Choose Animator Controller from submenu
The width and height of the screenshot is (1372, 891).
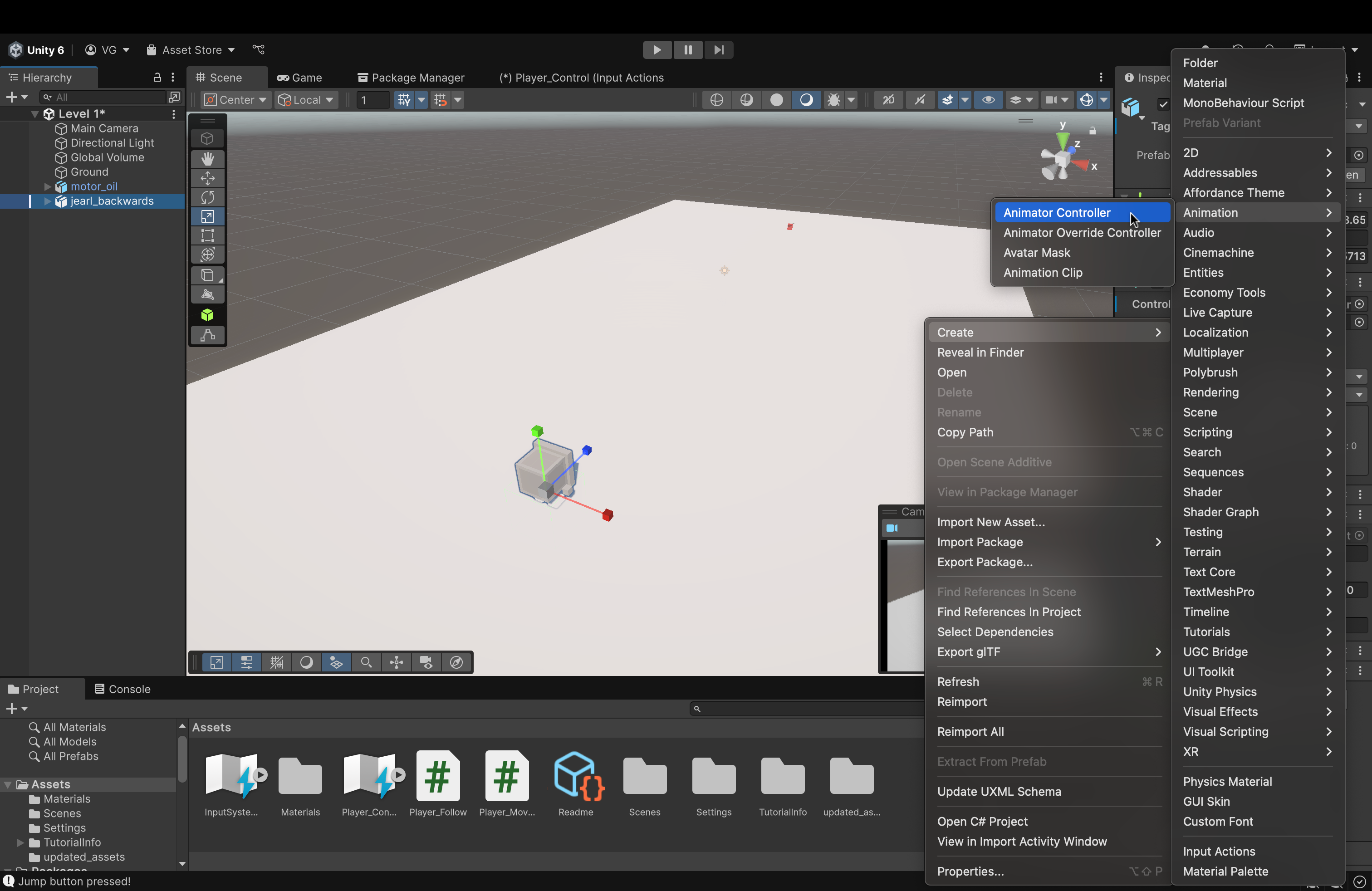1082,213
